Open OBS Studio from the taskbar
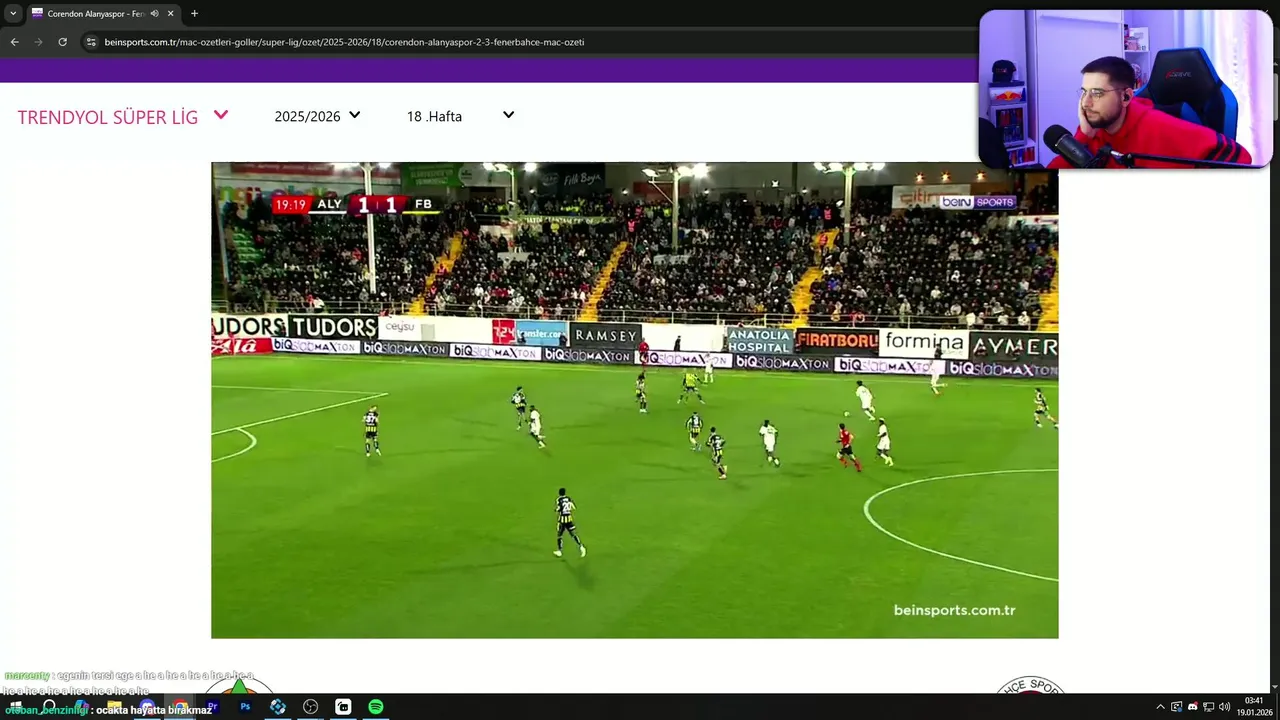Viewport: 1280px width, 720px height. [x=310, y=706]
